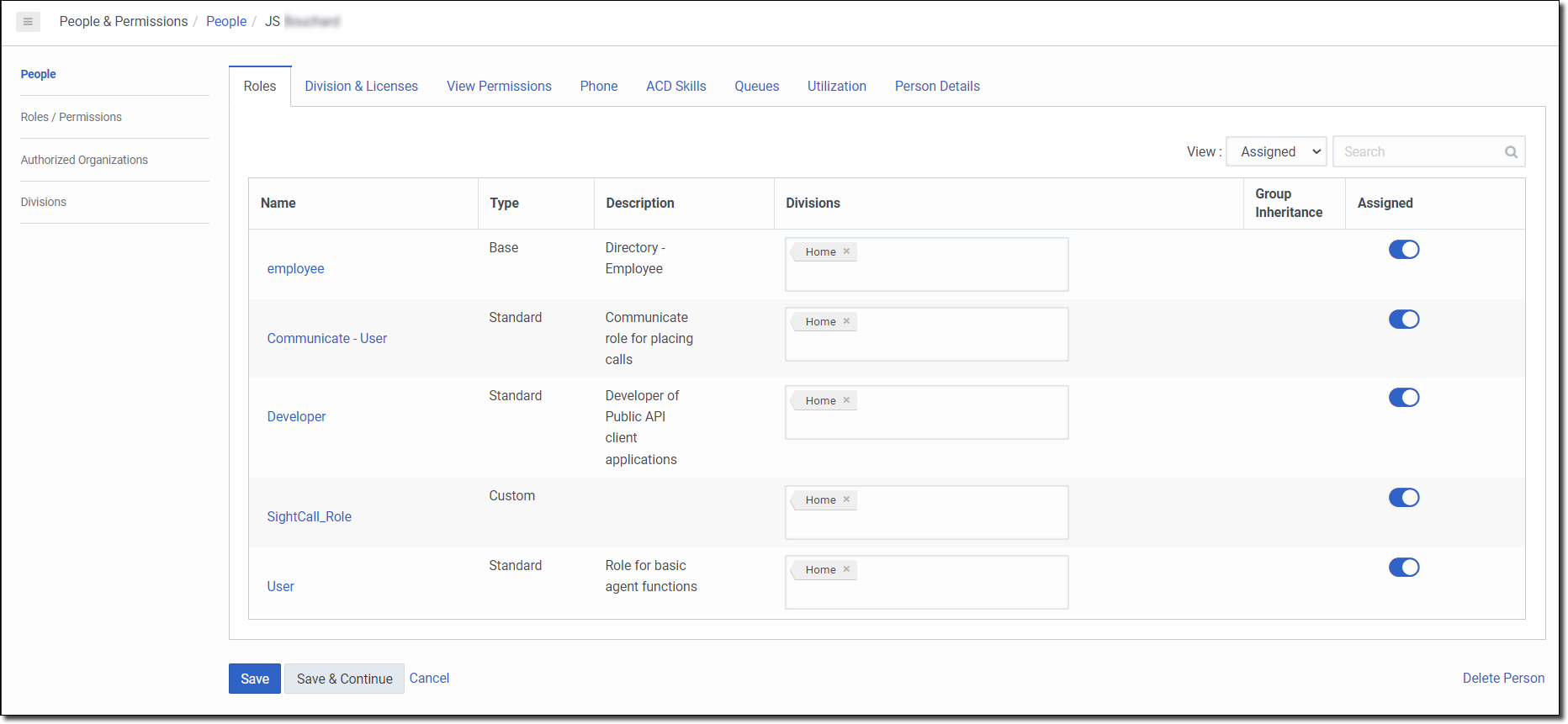Open the Queues tab

pos(757,87)
